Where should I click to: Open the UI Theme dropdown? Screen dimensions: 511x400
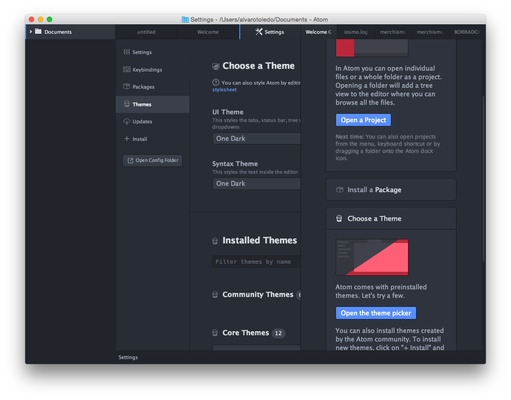(256, 138)
